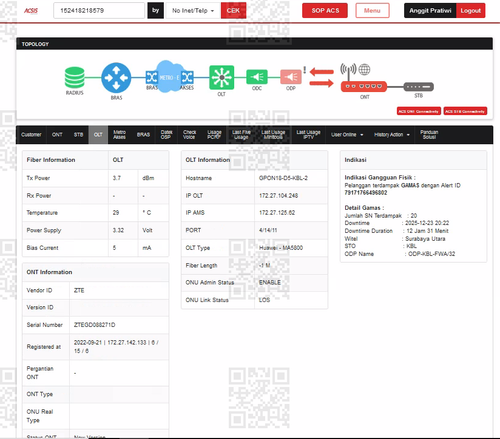Open the Last Usage IPTV tab
This screenshot has width=500, height=439.
coord(308,135)
